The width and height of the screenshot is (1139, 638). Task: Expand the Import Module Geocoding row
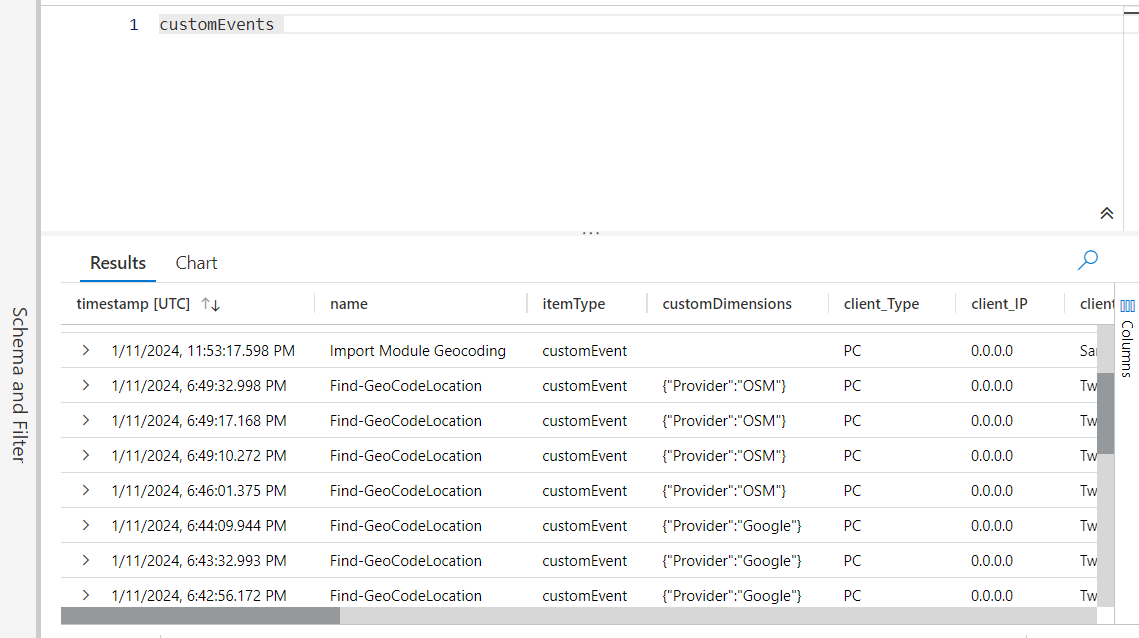click(86, 350)
